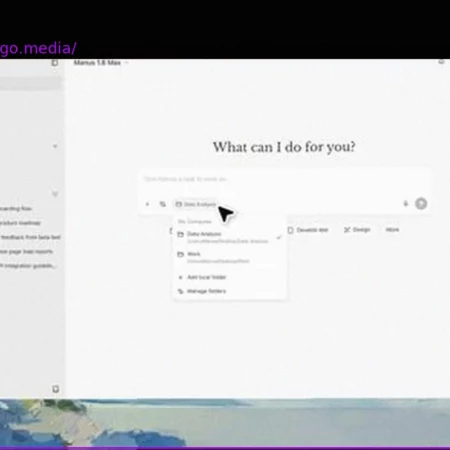
Task: Open sidebar task ending with integration guidelines
Action: click(28, 266)
